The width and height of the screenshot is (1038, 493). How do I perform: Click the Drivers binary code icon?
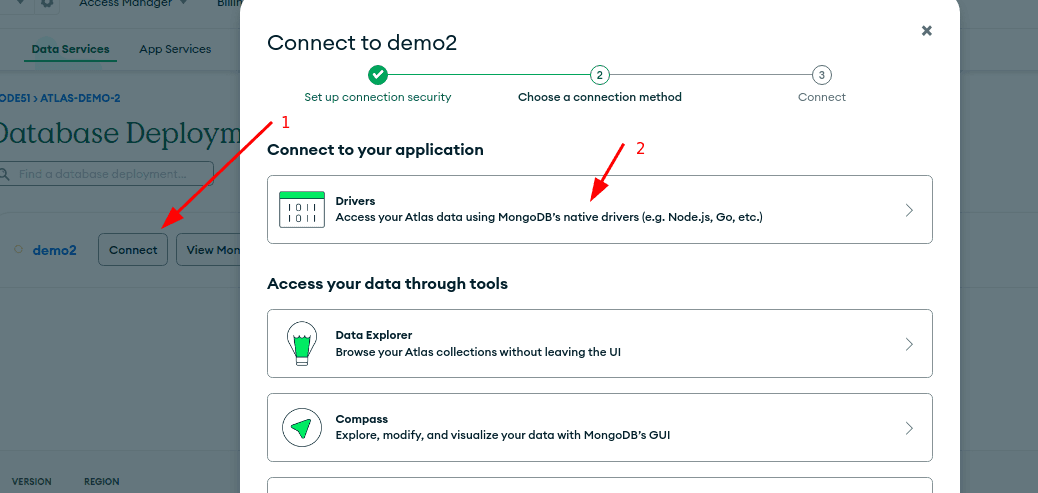[x=301, y=209]
